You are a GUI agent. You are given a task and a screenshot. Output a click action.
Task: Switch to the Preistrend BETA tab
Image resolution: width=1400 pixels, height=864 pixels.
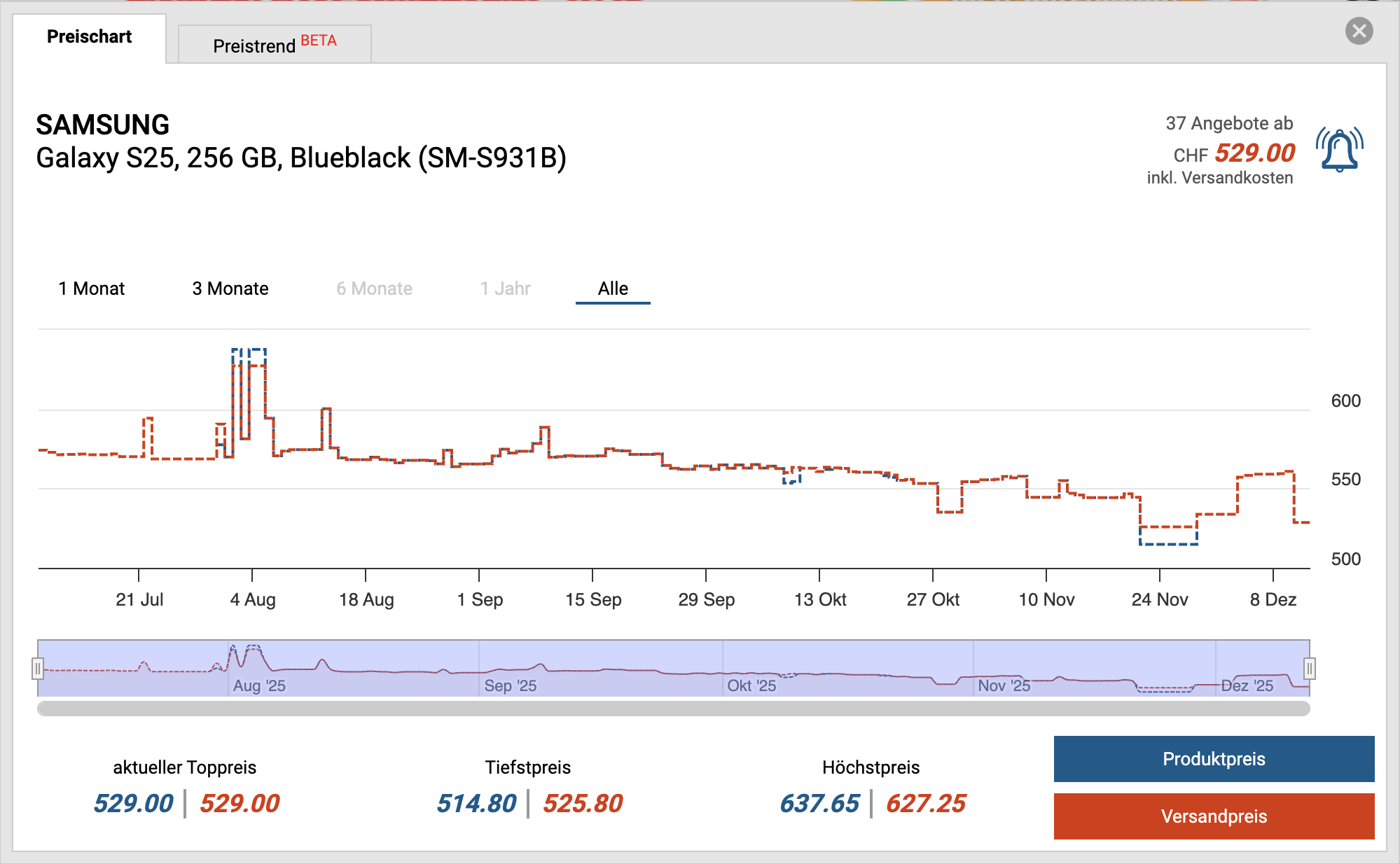275,45
